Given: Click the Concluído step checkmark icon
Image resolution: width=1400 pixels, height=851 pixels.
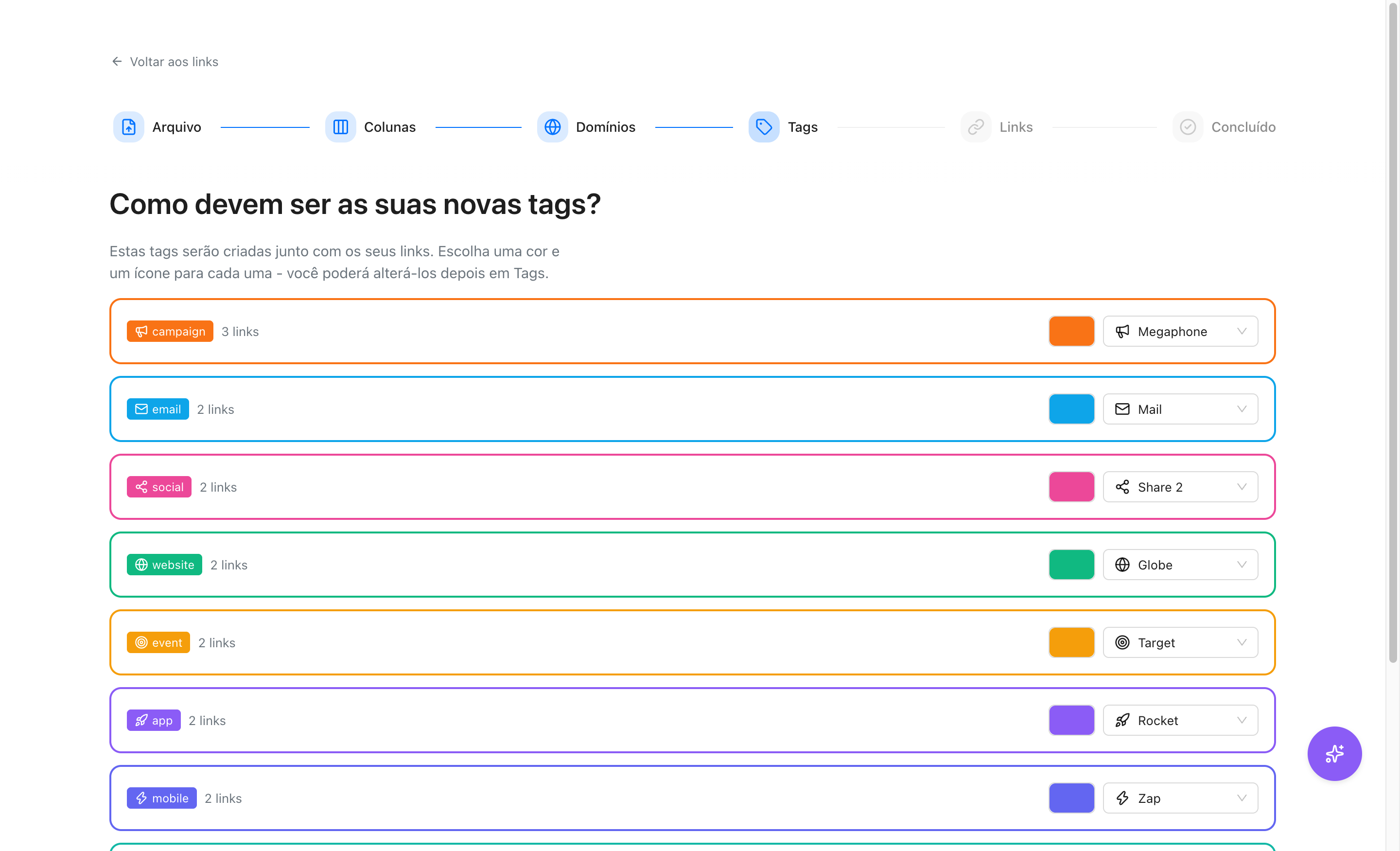Looking at the screenshot, I should coord(1188,127).
